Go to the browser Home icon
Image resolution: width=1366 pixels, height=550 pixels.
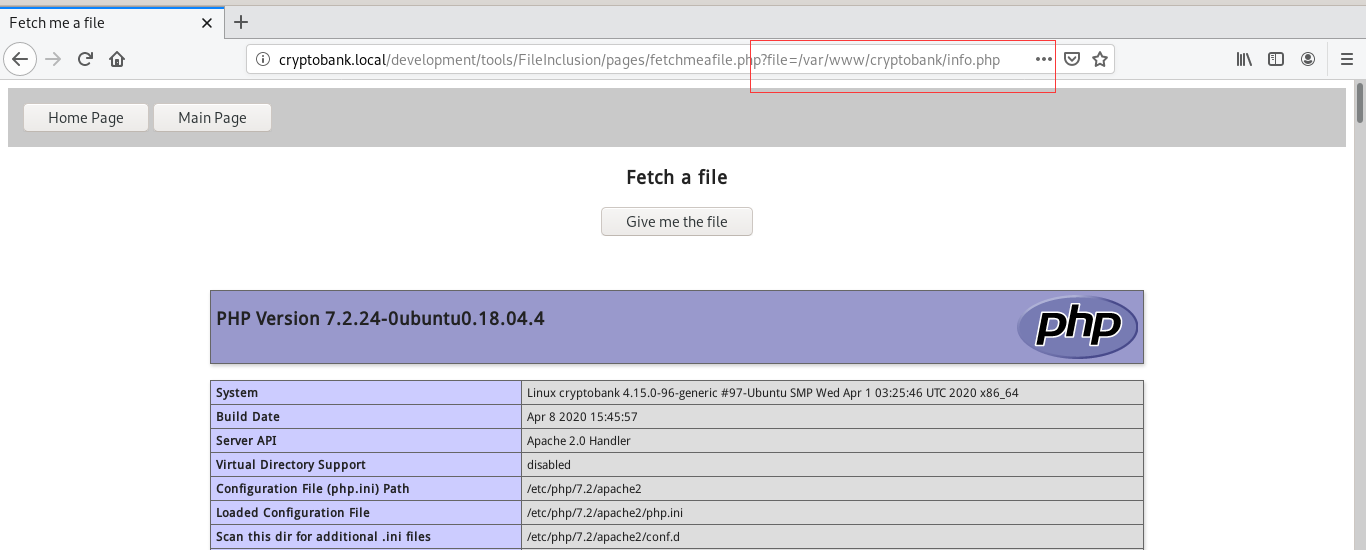click(x=117, y=59)
